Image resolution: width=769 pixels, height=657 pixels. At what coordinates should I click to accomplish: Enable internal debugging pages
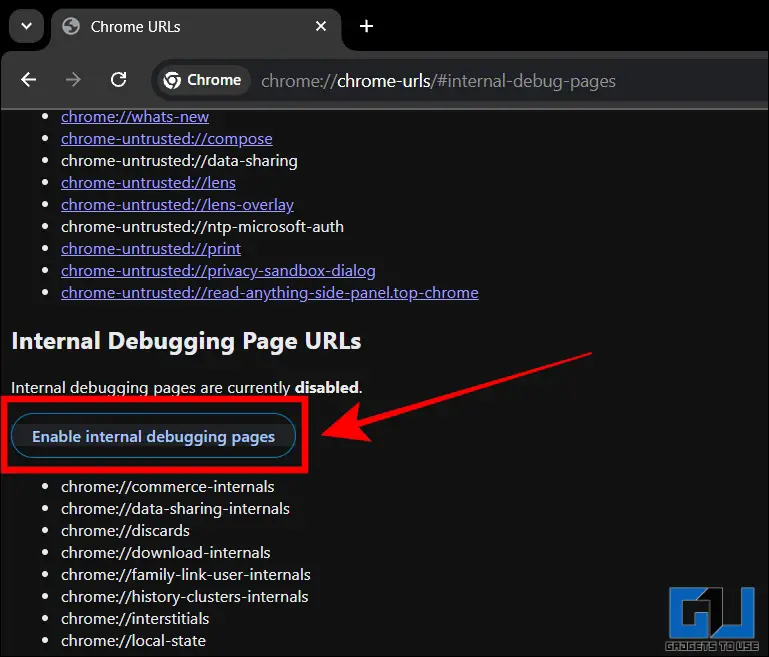[153, 436]
